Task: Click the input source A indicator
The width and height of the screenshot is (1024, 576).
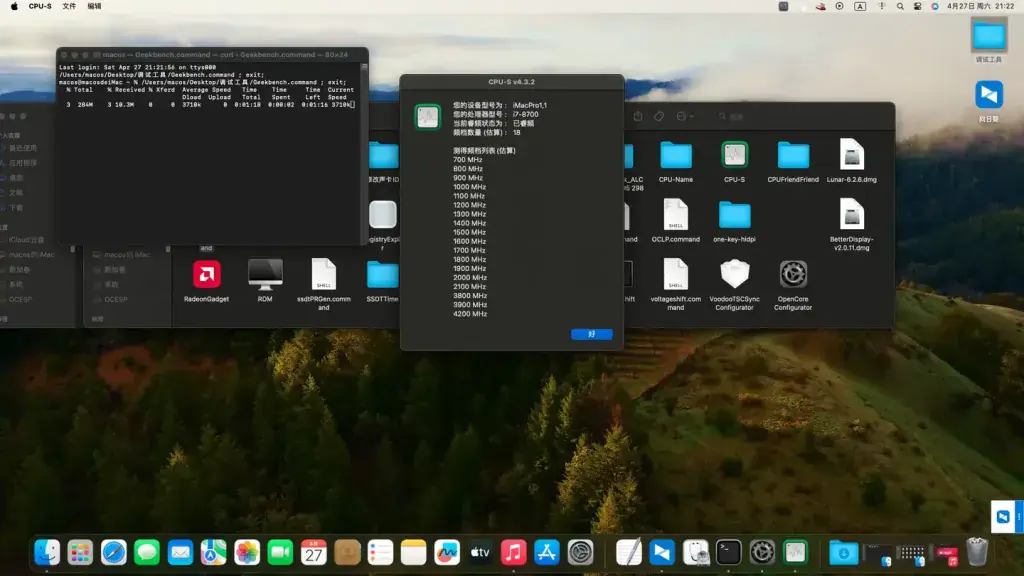Action: coord(859,6)
